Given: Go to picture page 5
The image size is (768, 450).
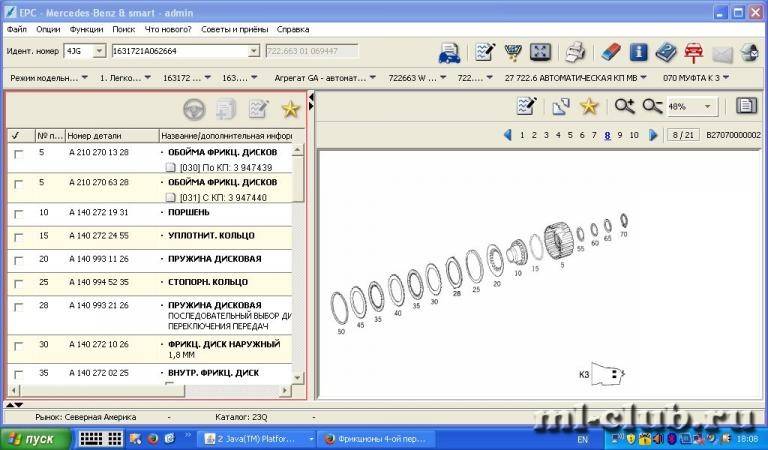Looking at the screenshot, I should 570,135.
